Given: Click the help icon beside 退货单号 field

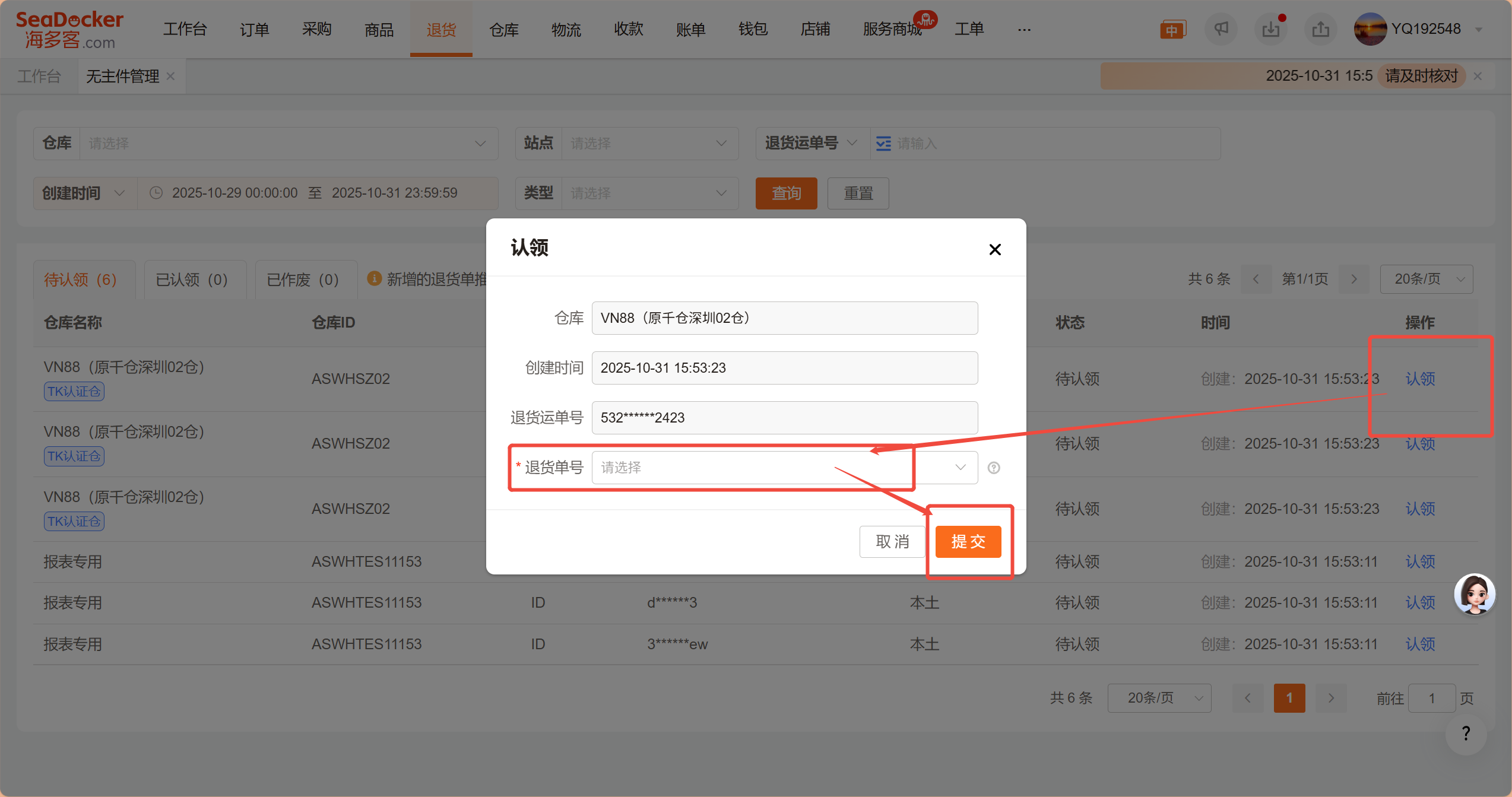Looking at the screenshot, I should pyautogui.click(x=994, y=468).
